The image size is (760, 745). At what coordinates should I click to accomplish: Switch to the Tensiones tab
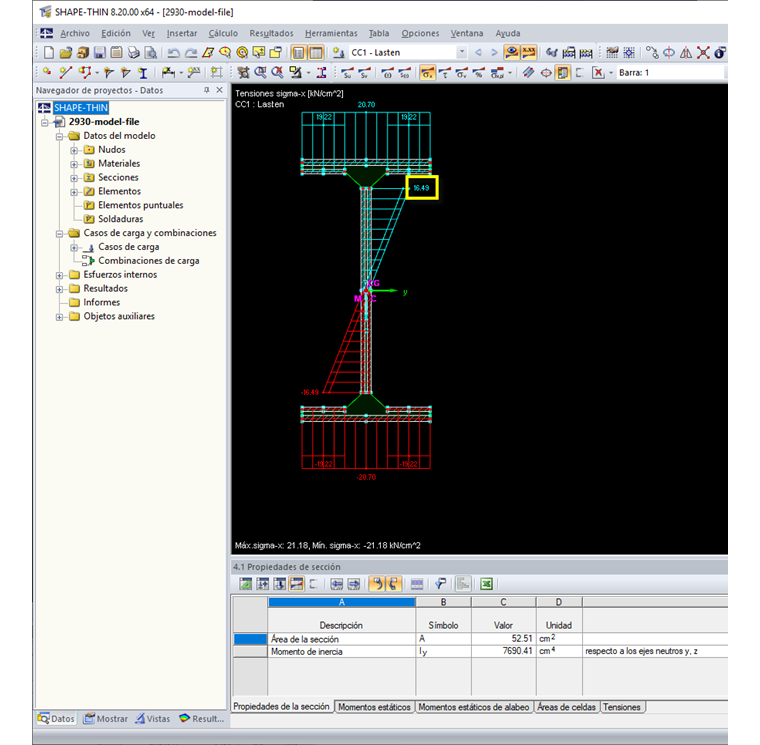(622, 707)
